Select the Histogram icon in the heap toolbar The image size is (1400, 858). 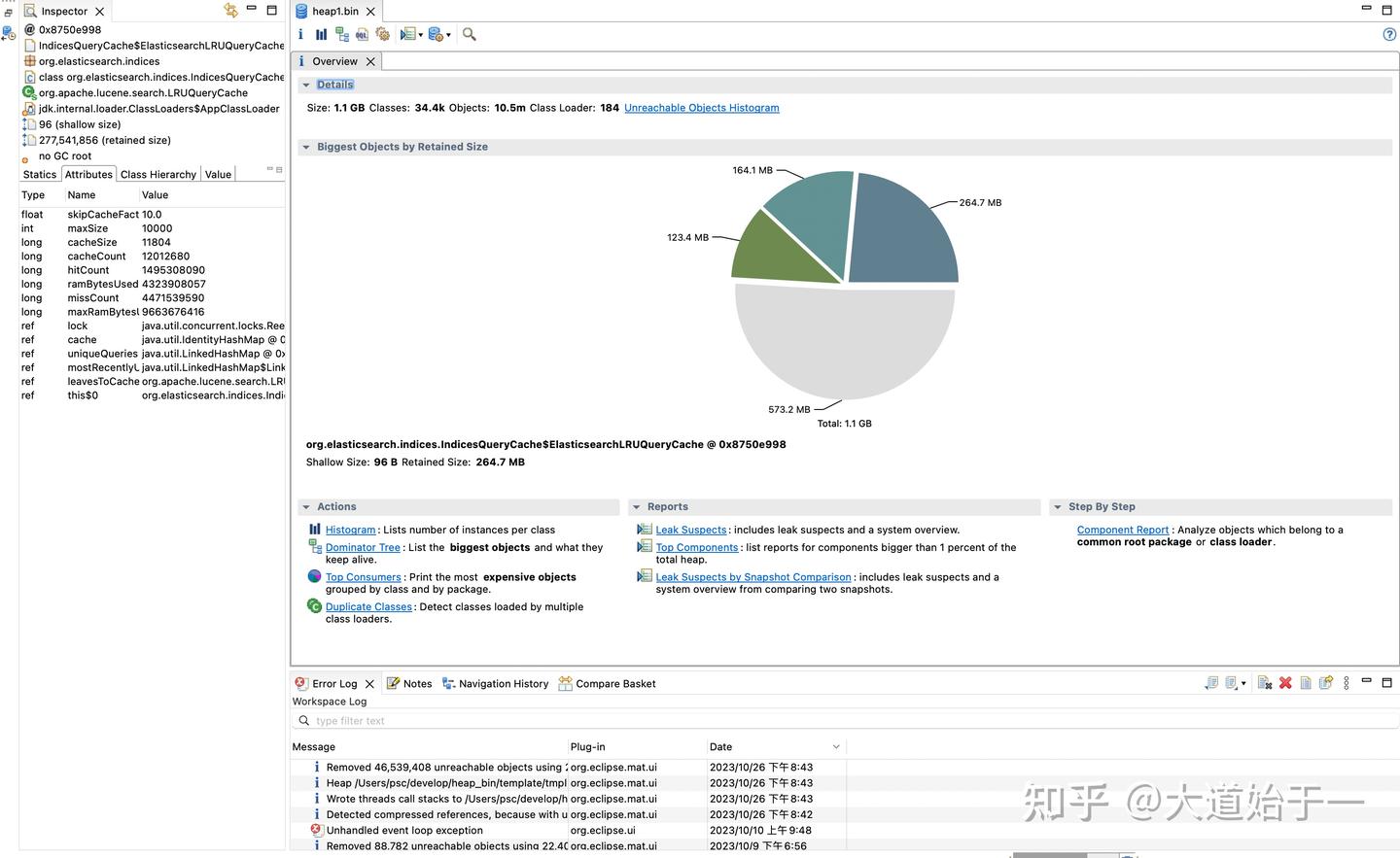click(321, 34)
